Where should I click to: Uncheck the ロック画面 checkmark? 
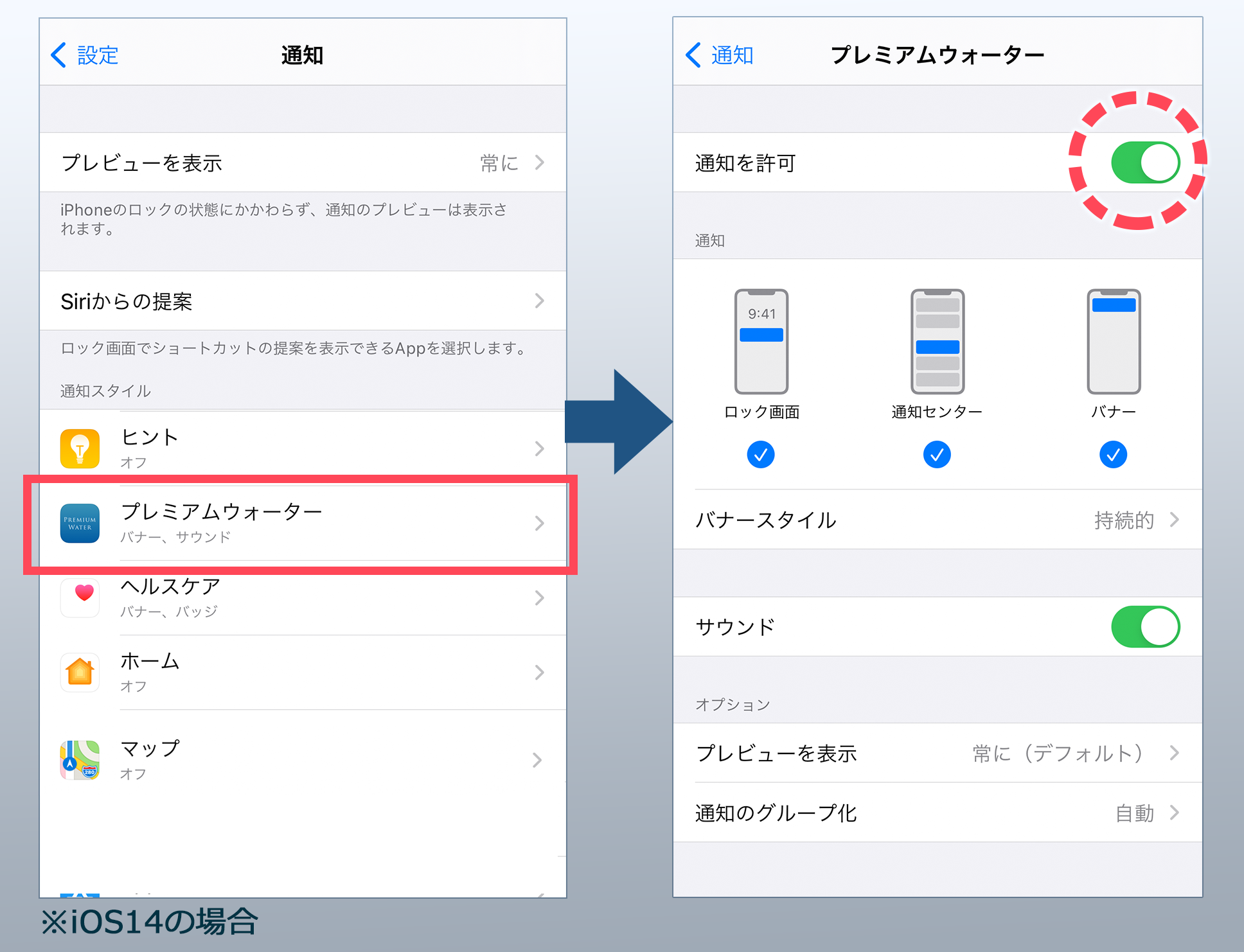pos(761,455)
